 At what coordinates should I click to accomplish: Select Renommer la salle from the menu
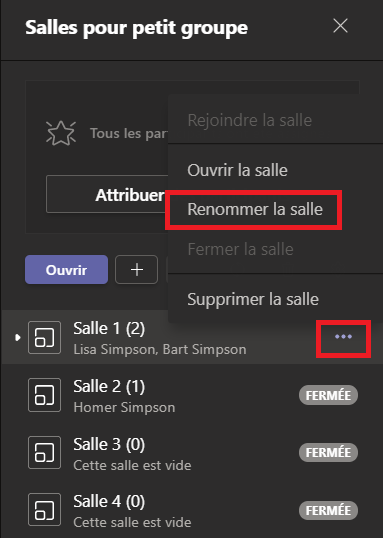click(x=255, y=209)
